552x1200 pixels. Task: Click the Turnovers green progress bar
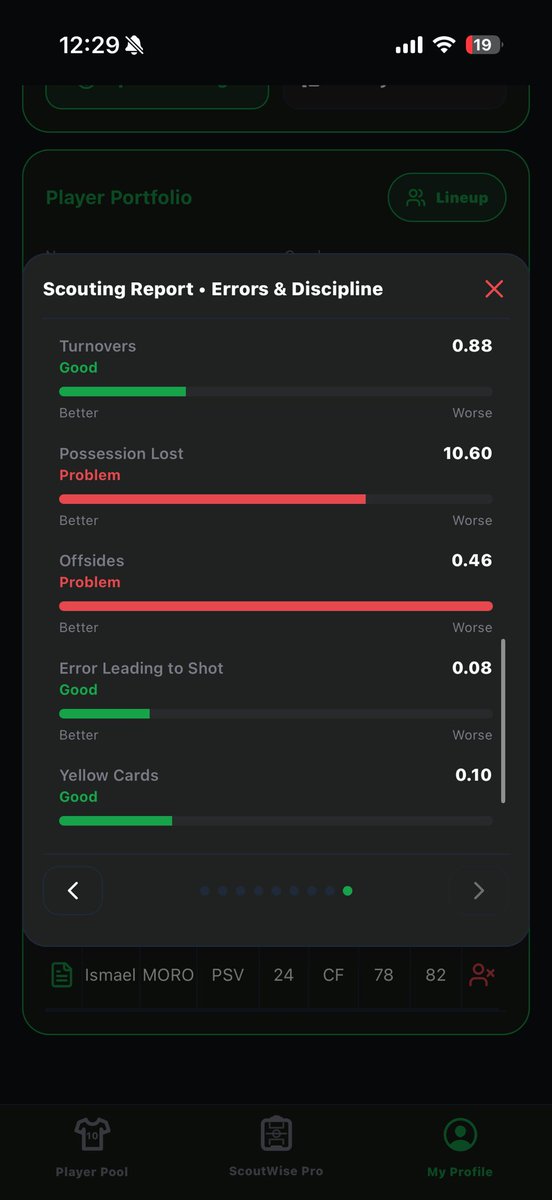click(276, 391)
